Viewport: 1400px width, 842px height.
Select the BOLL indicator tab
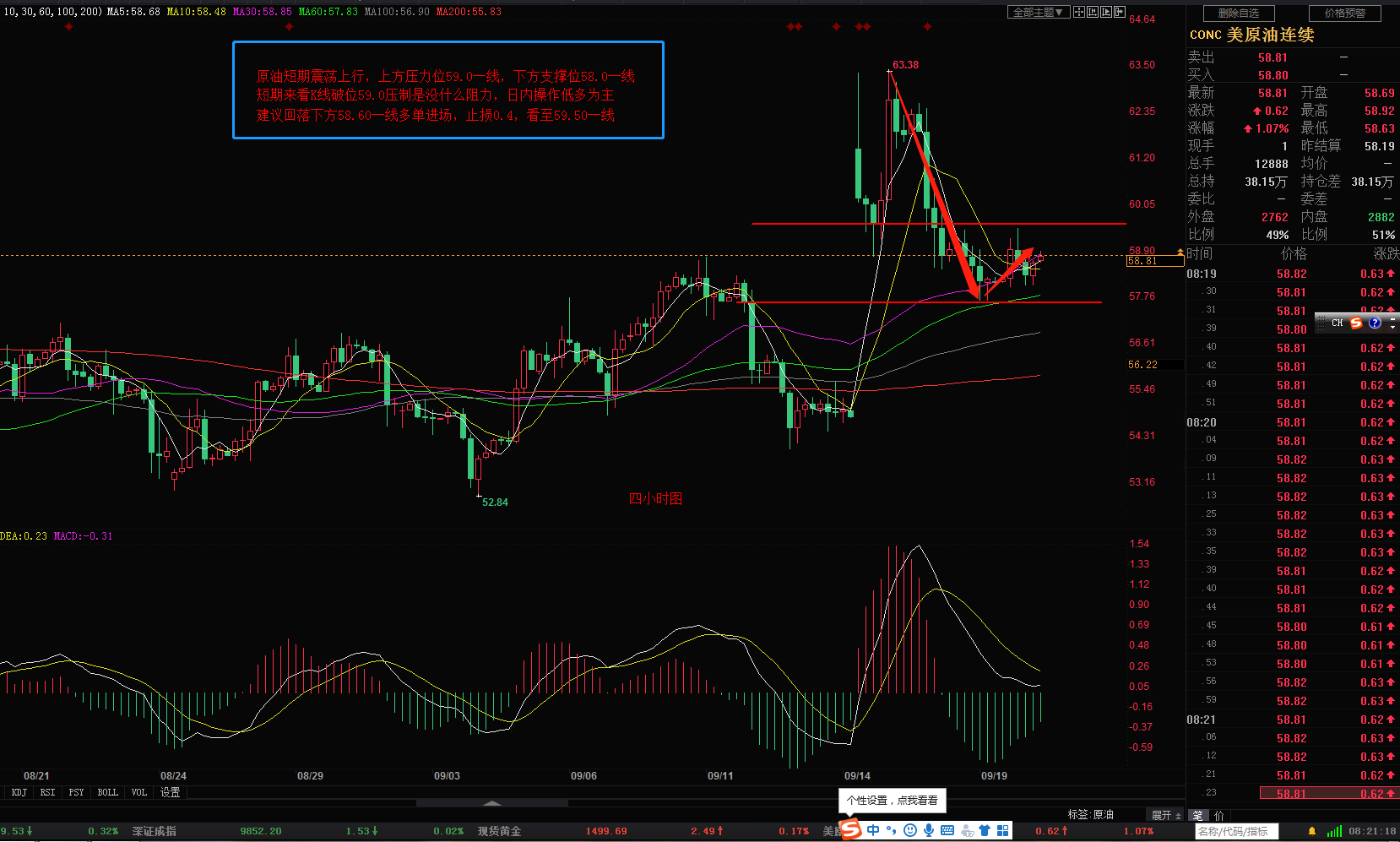(x=107, y=792)
